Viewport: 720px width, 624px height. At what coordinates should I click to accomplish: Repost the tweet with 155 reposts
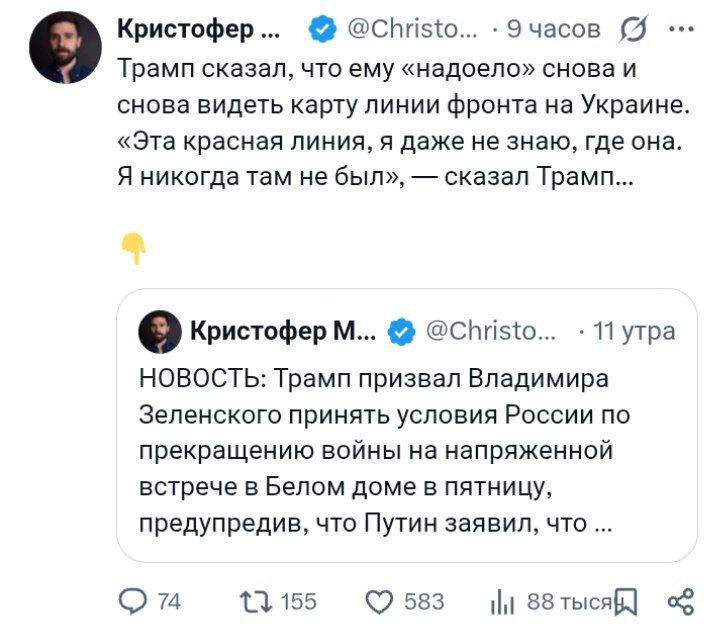tap(250, 600)
